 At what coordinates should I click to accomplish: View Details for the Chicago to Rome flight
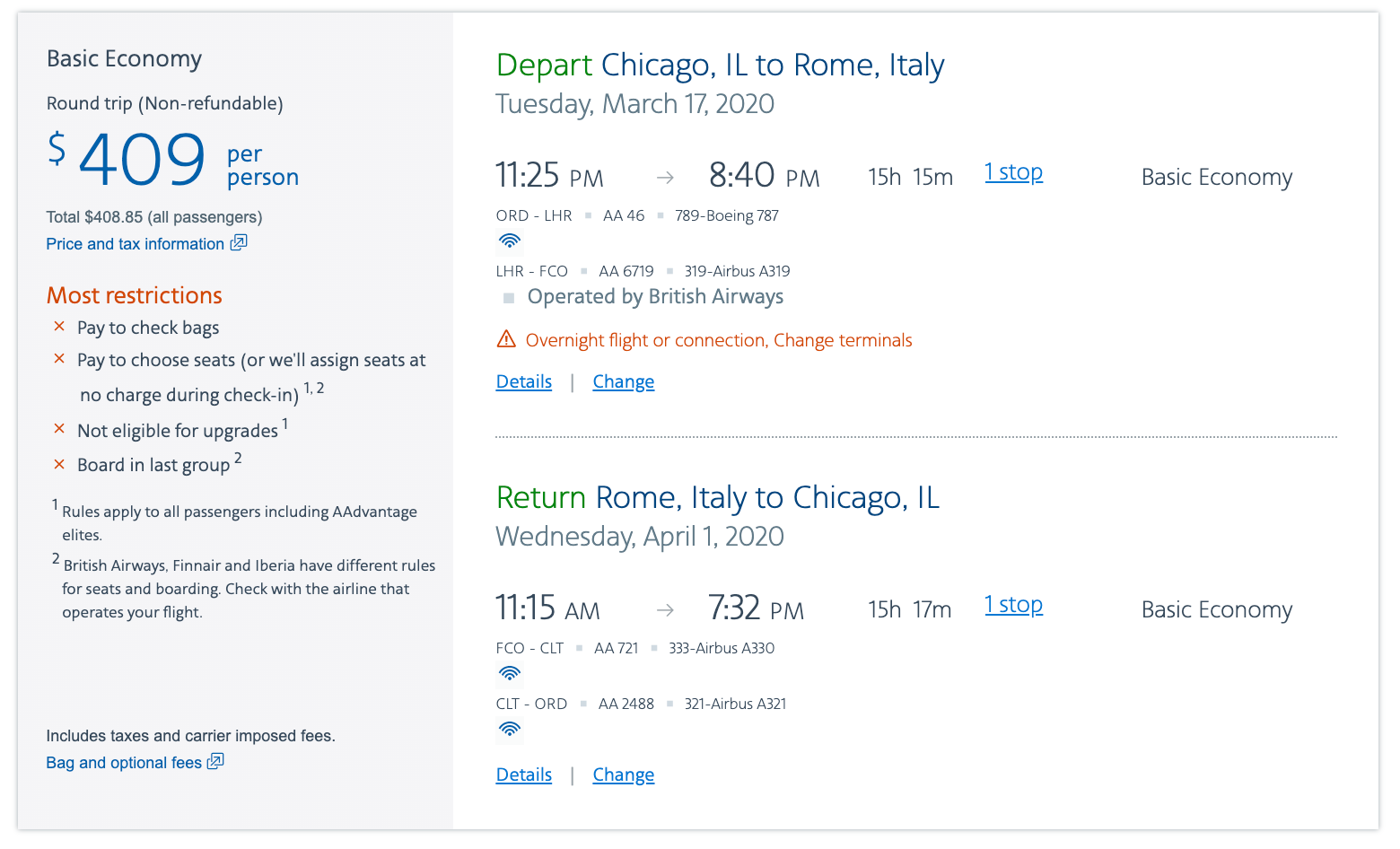point(524,381)
